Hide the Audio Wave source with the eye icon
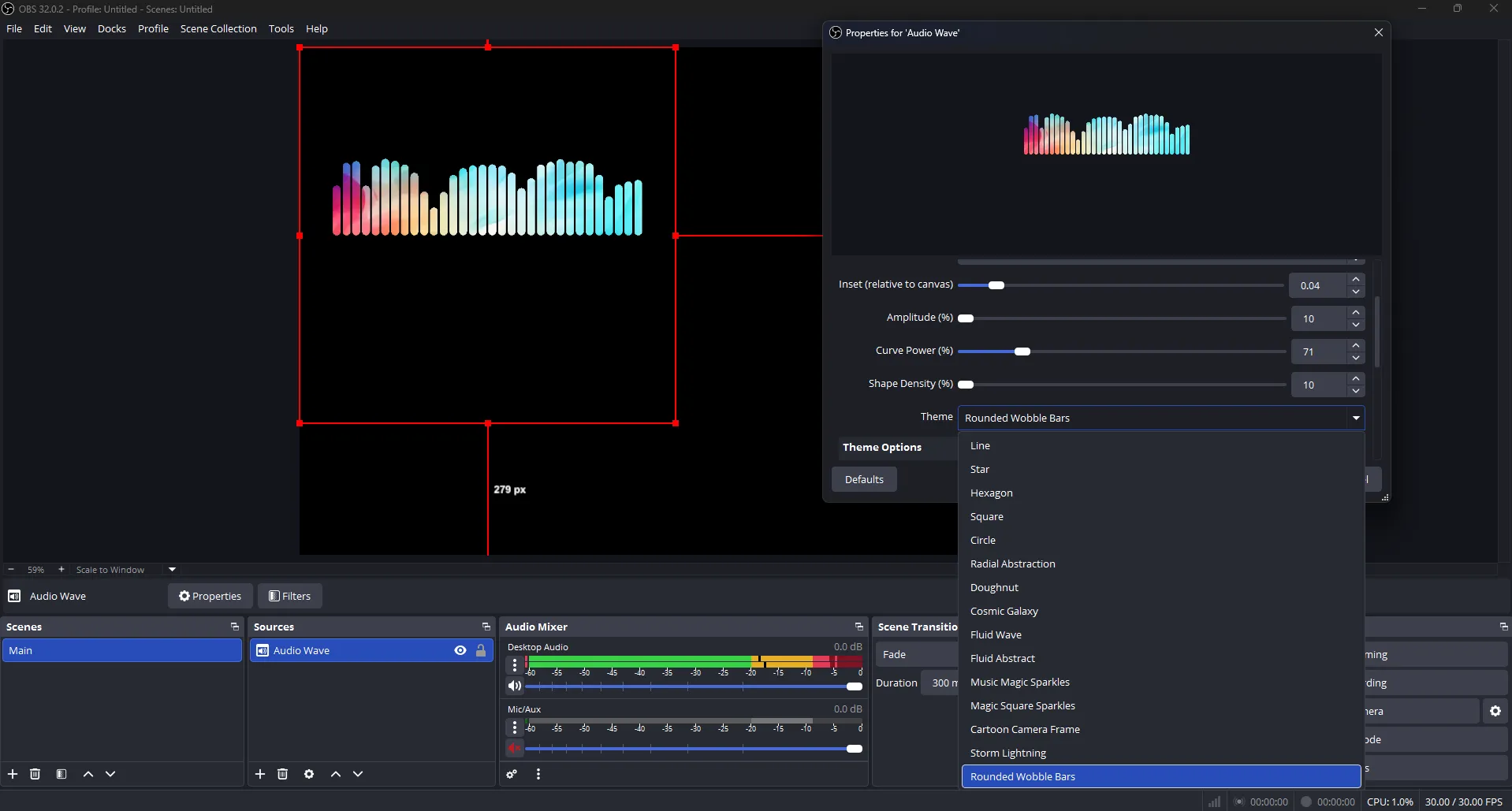 click(460, 650)
